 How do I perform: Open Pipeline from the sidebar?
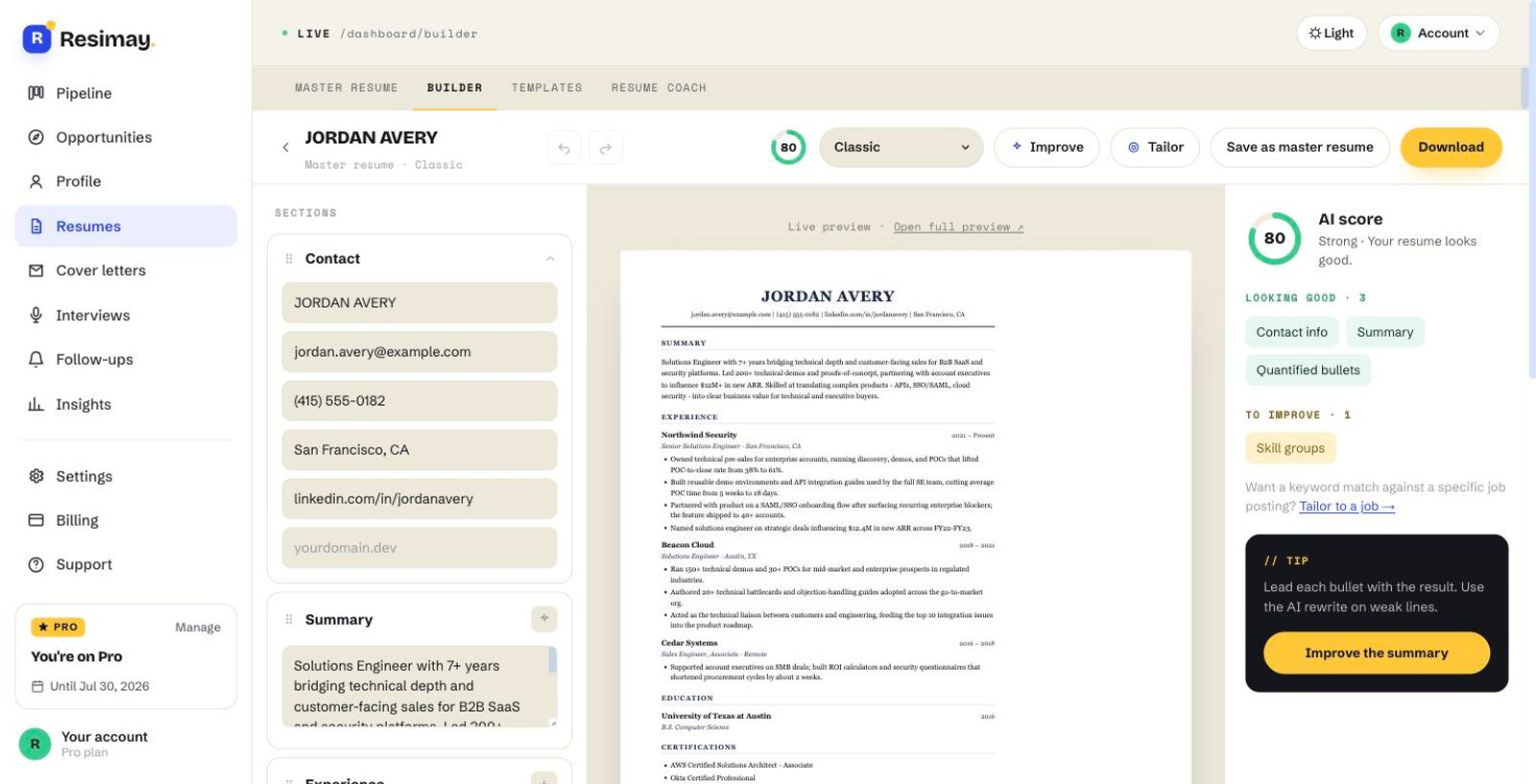pyautogui.click(x=126, y=93)
